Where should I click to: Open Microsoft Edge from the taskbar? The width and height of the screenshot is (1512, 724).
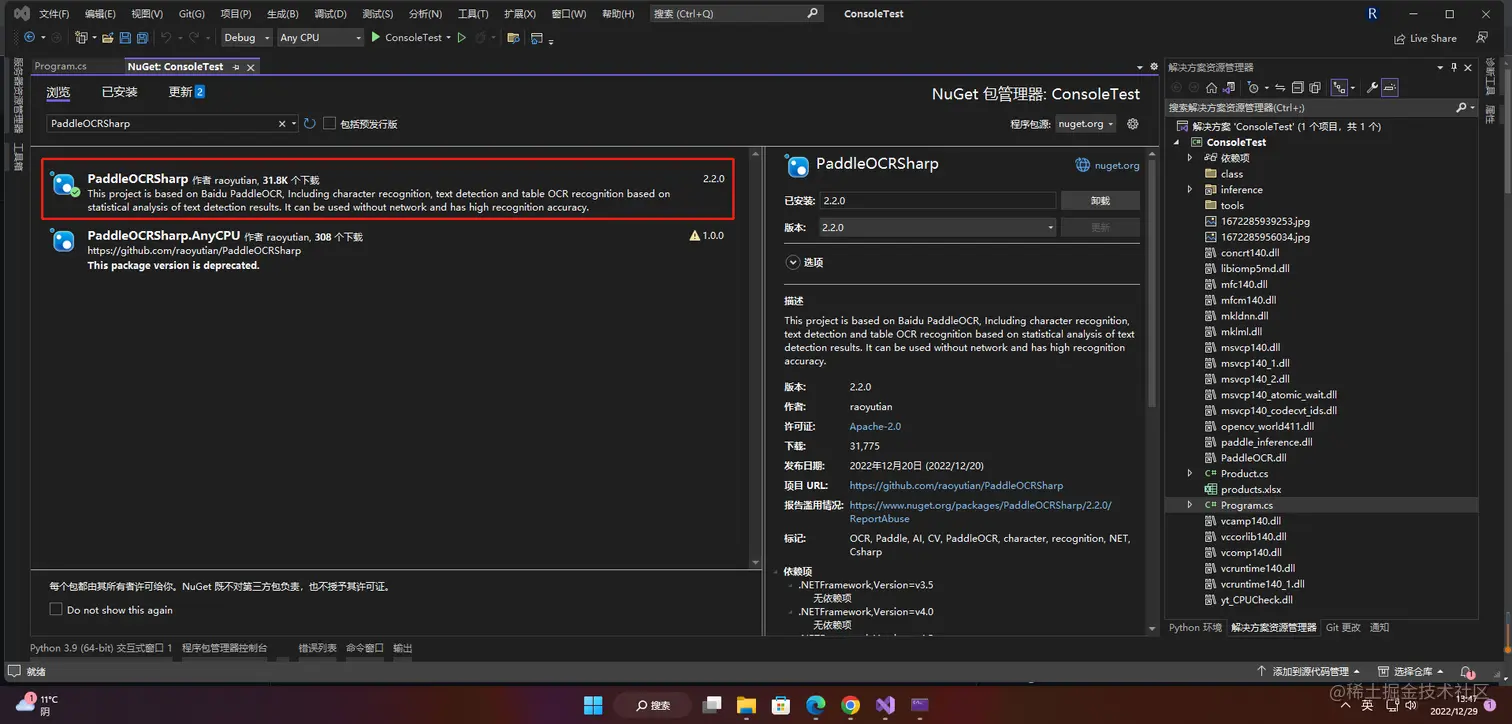tap(816, 704)
